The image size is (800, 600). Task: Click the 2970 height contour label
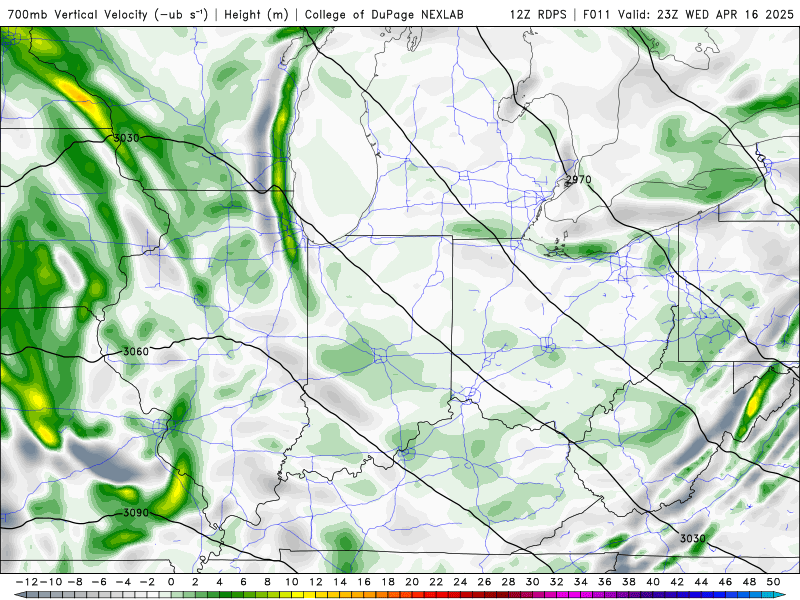point(579,180)
